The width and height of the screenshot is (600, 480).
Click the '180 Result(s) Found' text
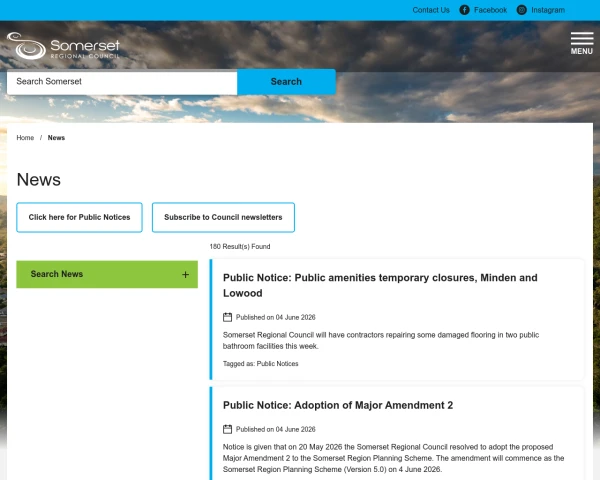tap(240, 247)
